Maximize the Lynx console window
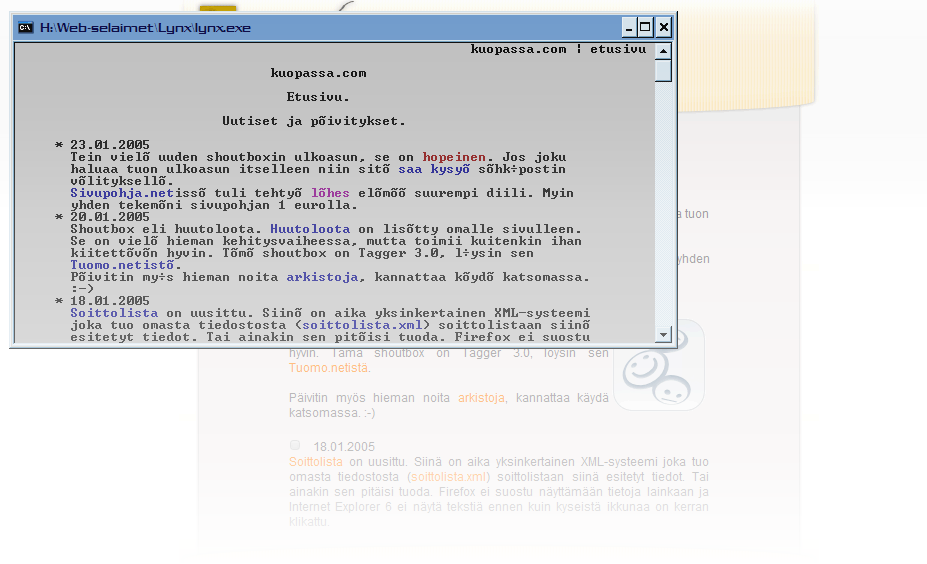 tap(646, 28)
